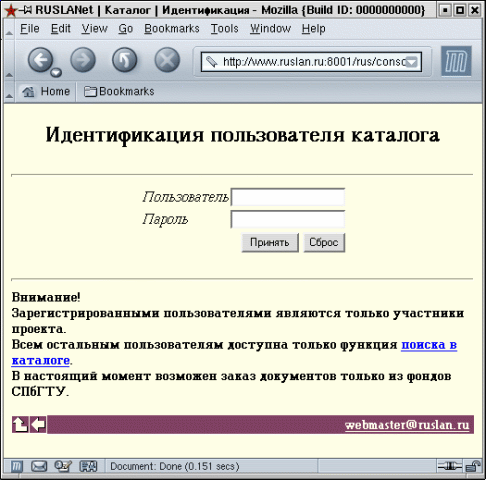The height and width of the screenshot is (480, 486).
Task: Click the bookmark page icon in URL bar
Action: pyautogui.click(x=211, y=62)
